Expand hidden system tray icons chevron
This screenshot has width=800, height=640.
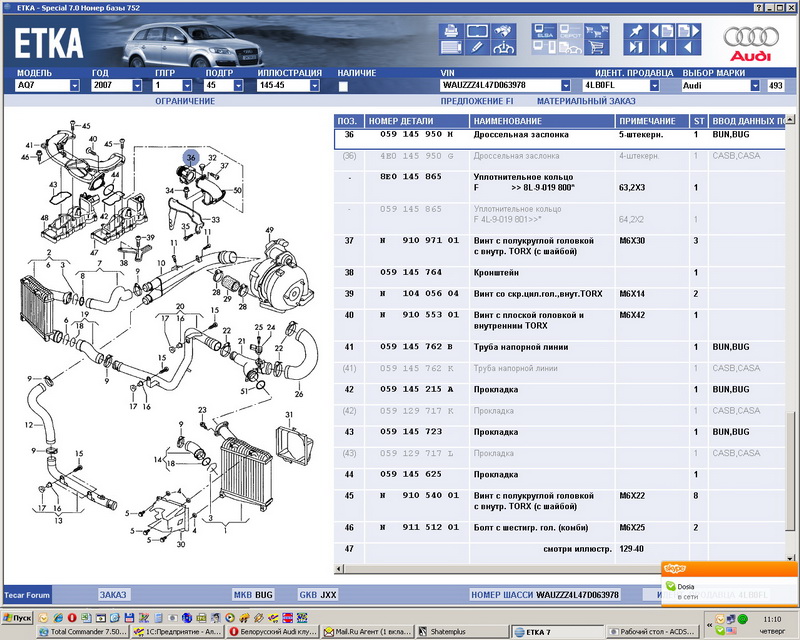709,625
